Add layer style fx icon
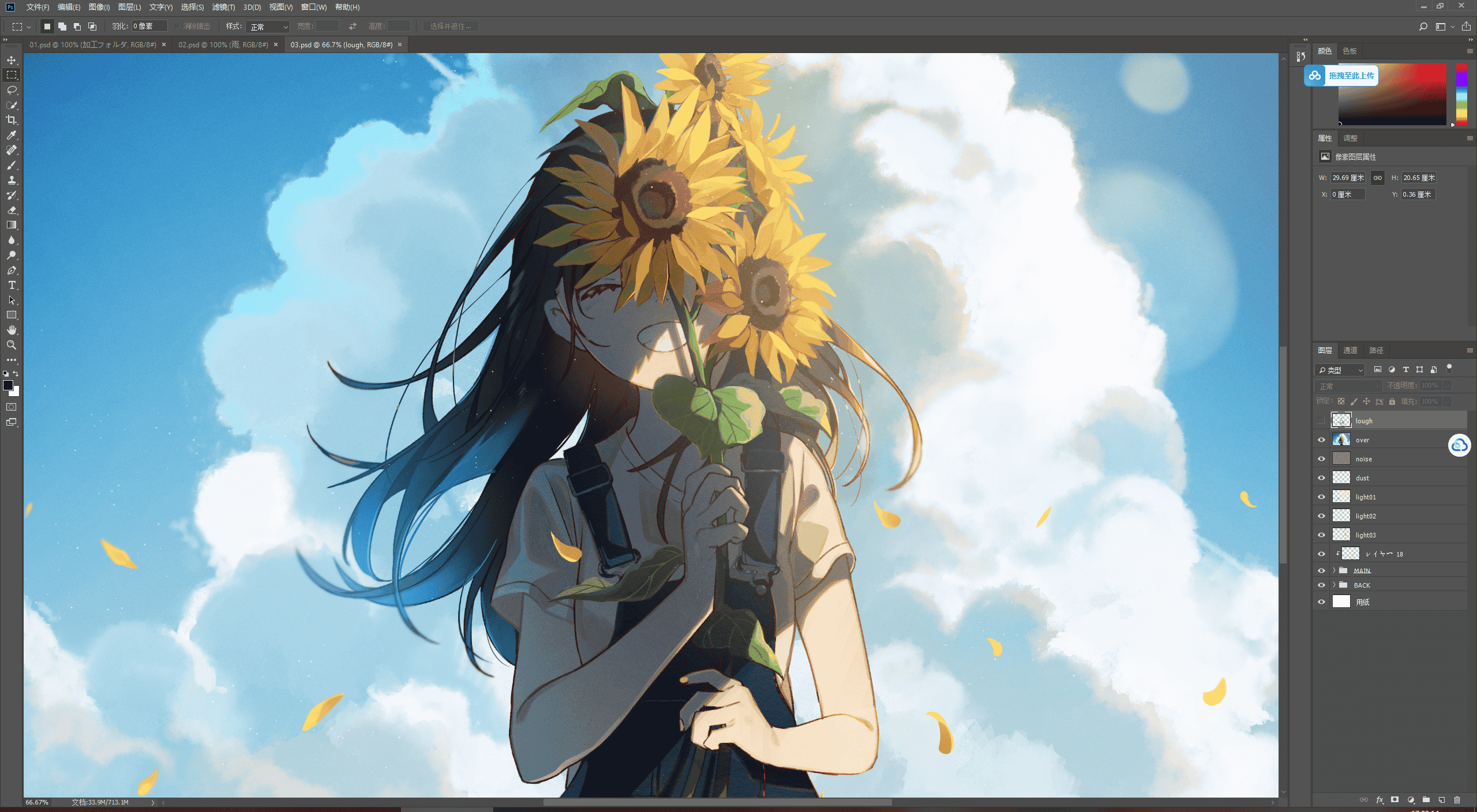Screen dimensions: 1477x812 tap(1379, 800)
